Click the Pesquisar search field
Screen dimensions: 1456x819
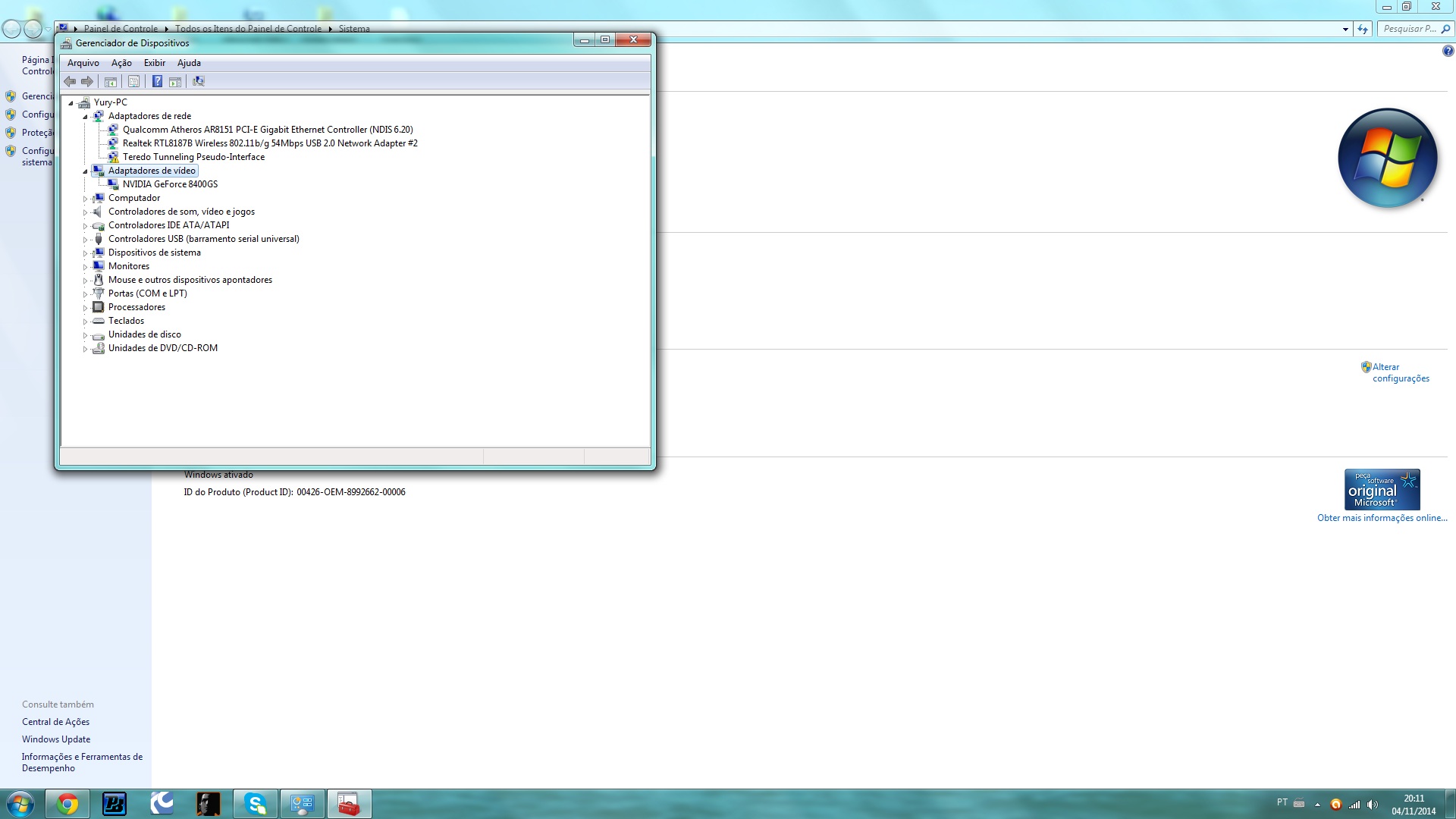1408,29
